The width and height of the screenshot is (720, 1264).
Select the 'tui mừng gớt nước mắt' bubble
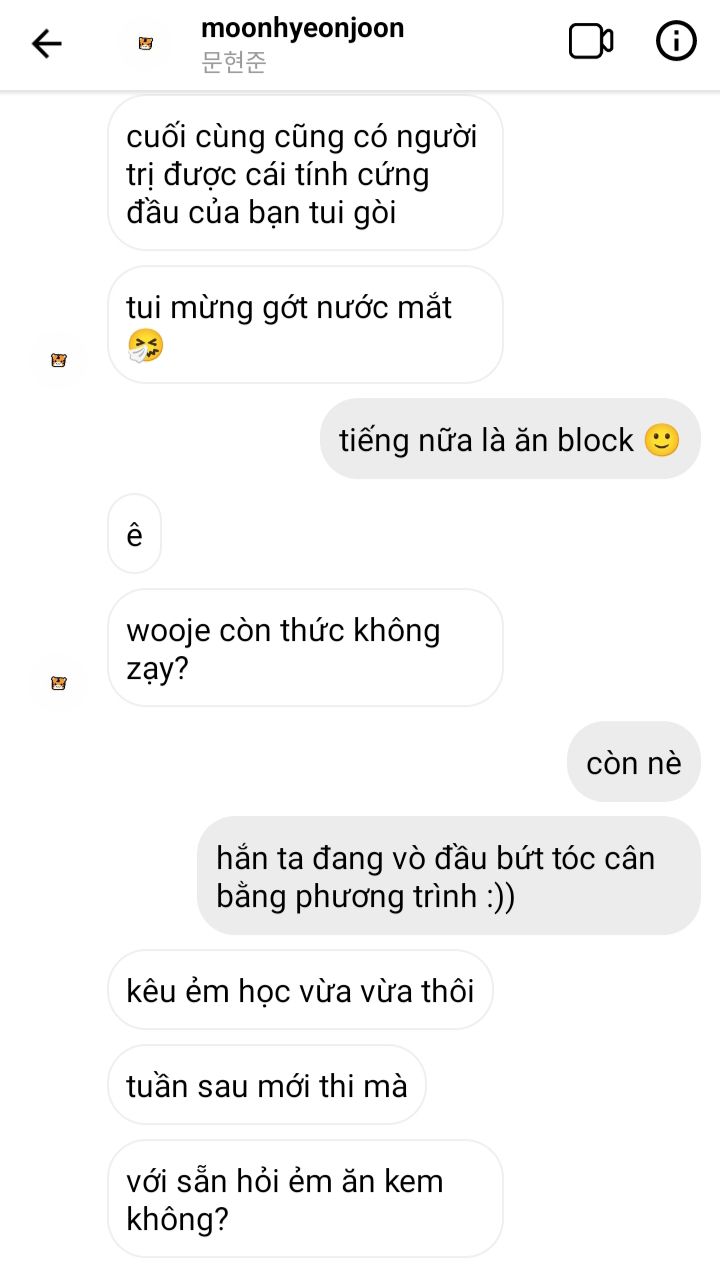coord(305,324)
